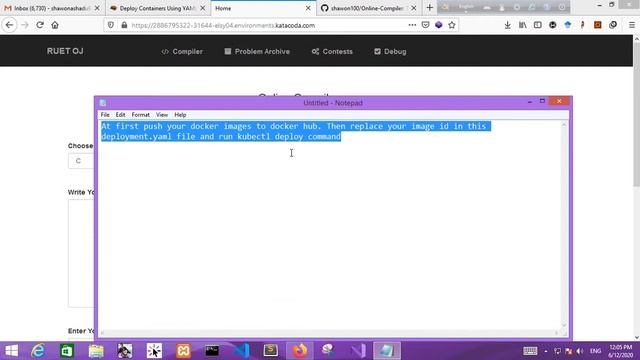Open the Notepad Format menu

click(140, 115)
